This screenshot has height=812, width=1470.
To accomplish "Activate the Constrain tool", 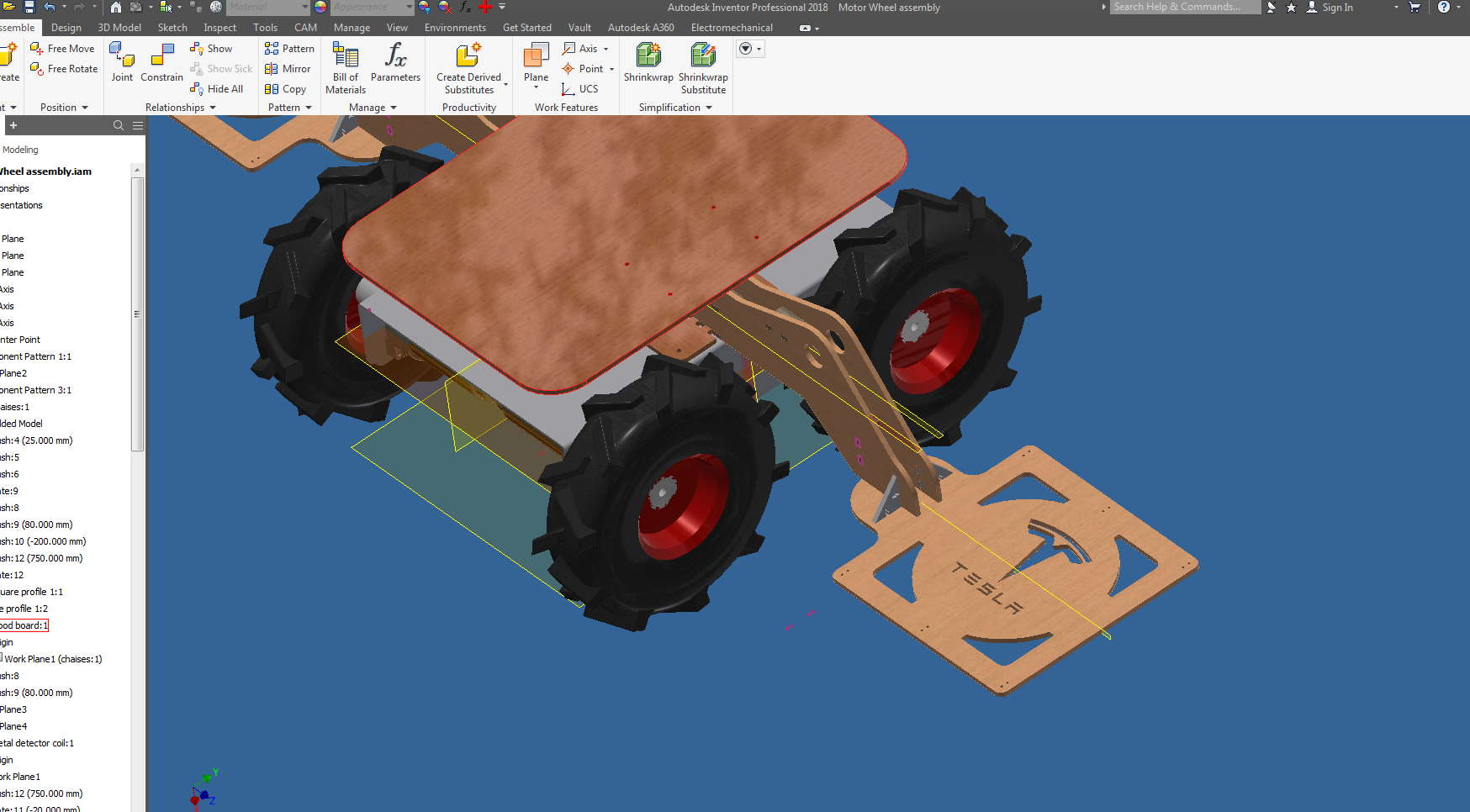I will pyautogui.click(x=161, y=62).
